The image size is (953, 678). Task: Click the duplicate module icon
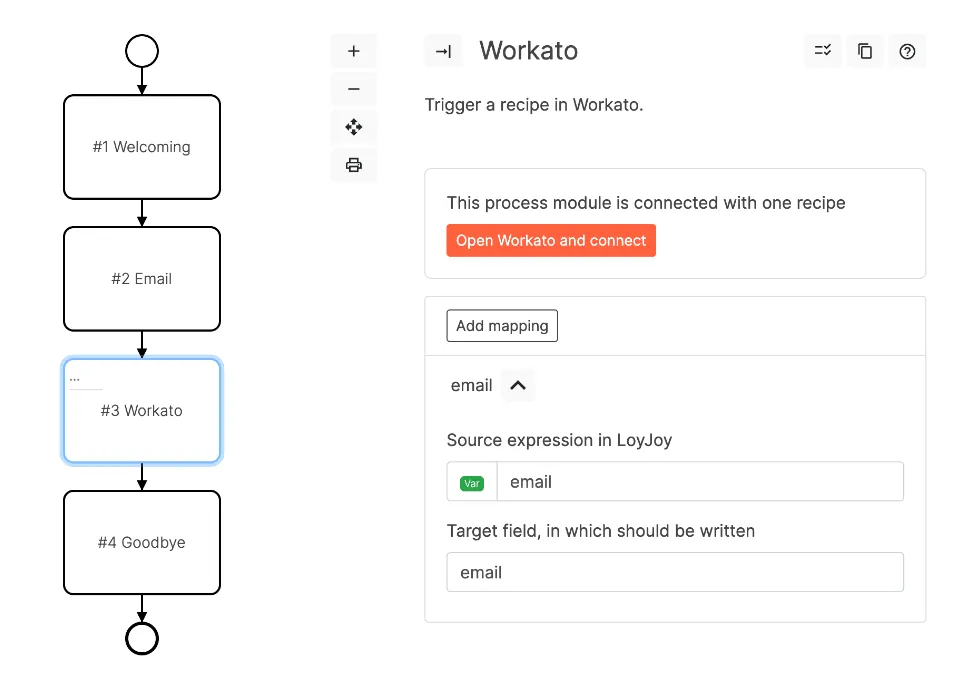[864, 51]
